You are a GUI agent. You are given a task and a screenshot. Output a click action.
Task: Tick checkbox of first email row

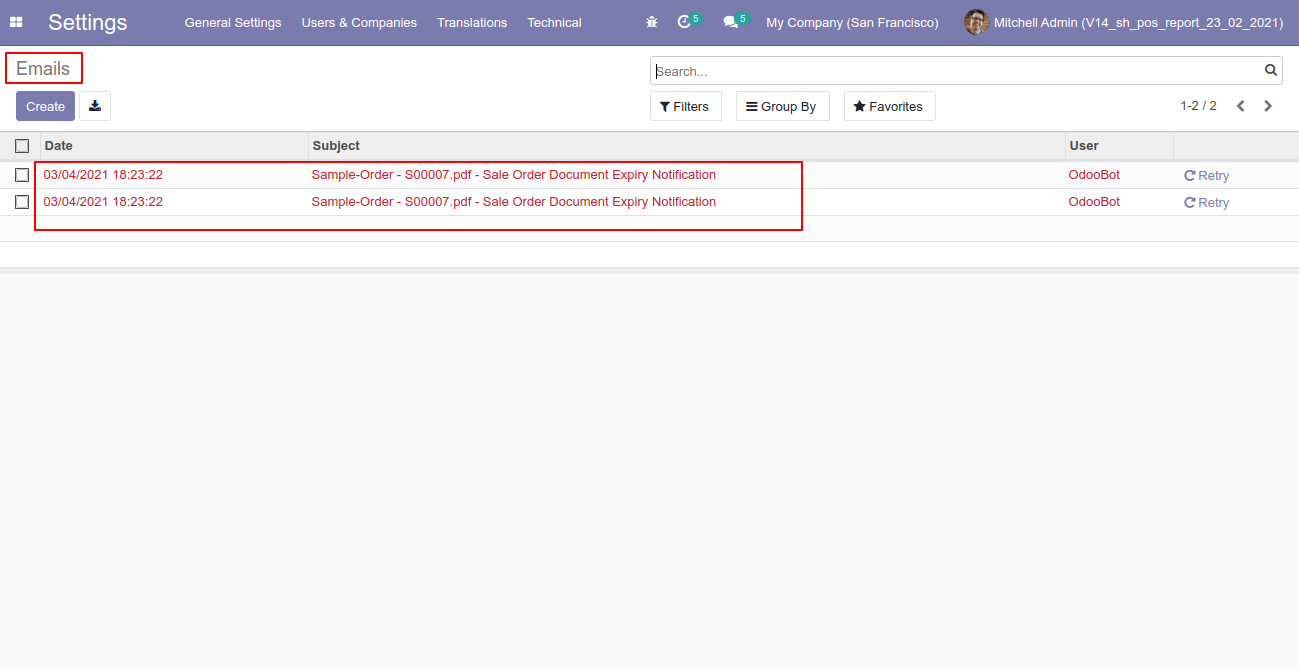22,175
